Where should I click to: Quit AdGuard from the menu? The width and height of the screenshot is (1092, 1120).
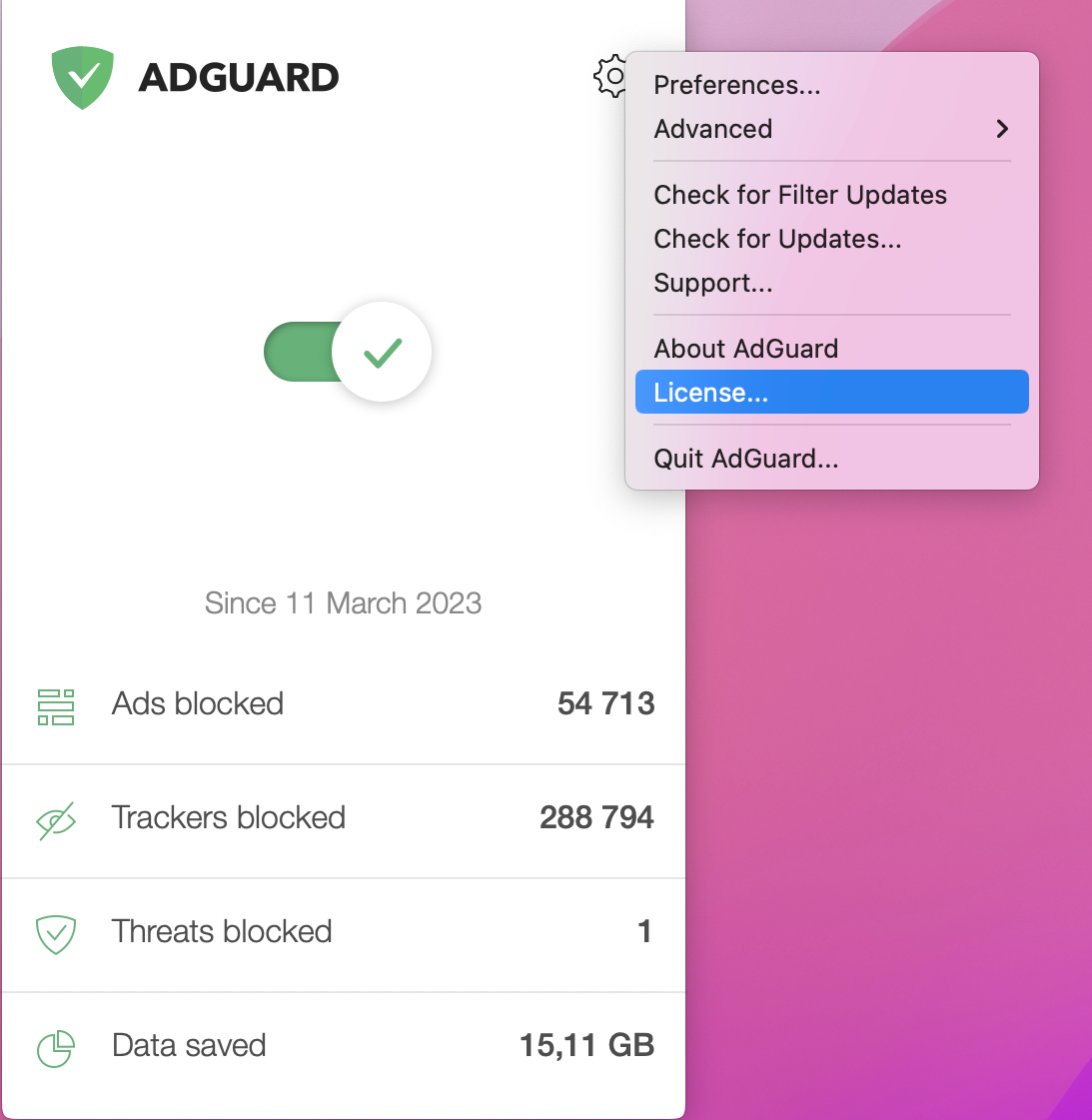[x=746, y=459]
